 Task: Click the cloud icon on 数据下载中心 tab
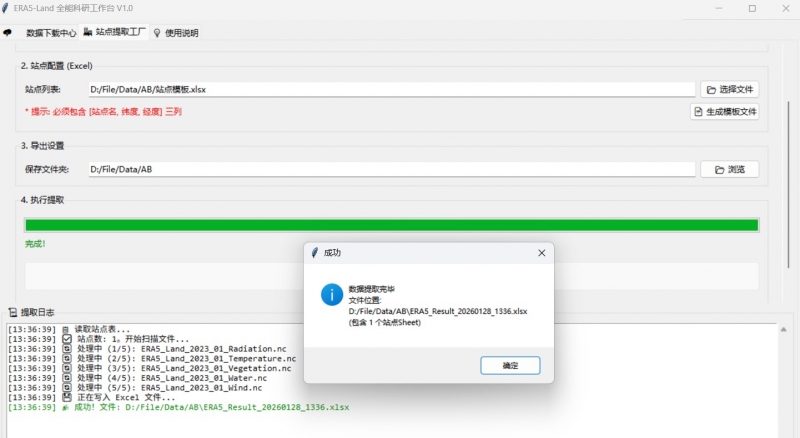(8, 32)
